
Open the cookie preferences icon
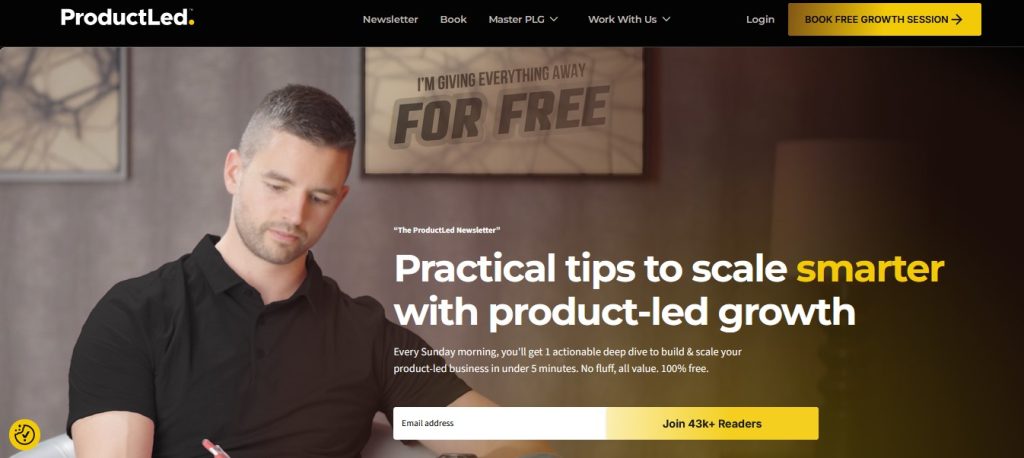click(25, 434)
